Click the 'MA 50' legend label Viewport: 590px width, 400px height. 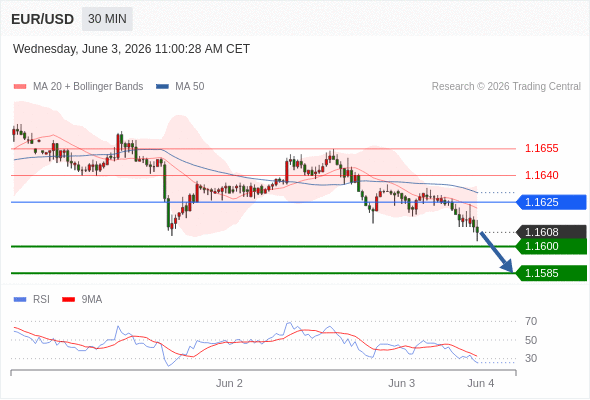point(190,87)
